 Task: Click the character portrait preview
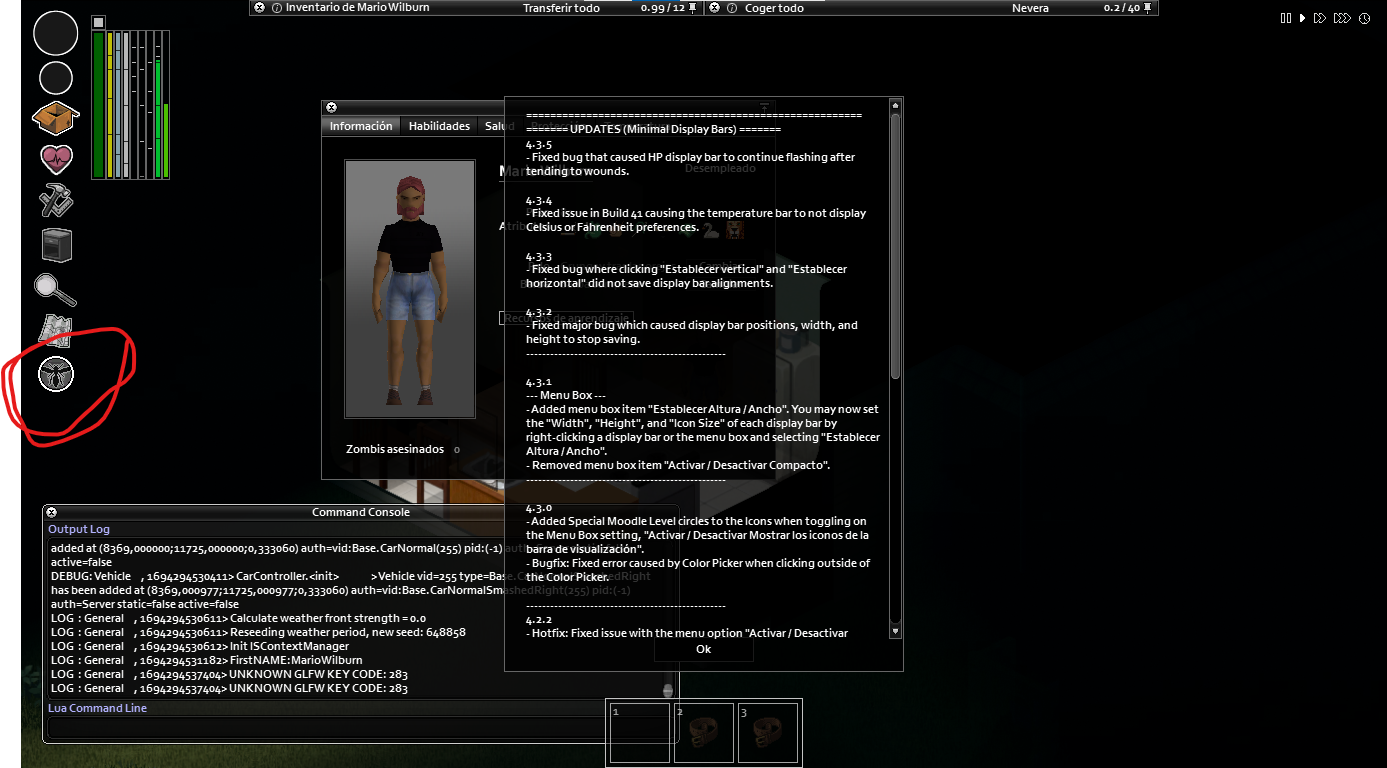coord(410,288)
